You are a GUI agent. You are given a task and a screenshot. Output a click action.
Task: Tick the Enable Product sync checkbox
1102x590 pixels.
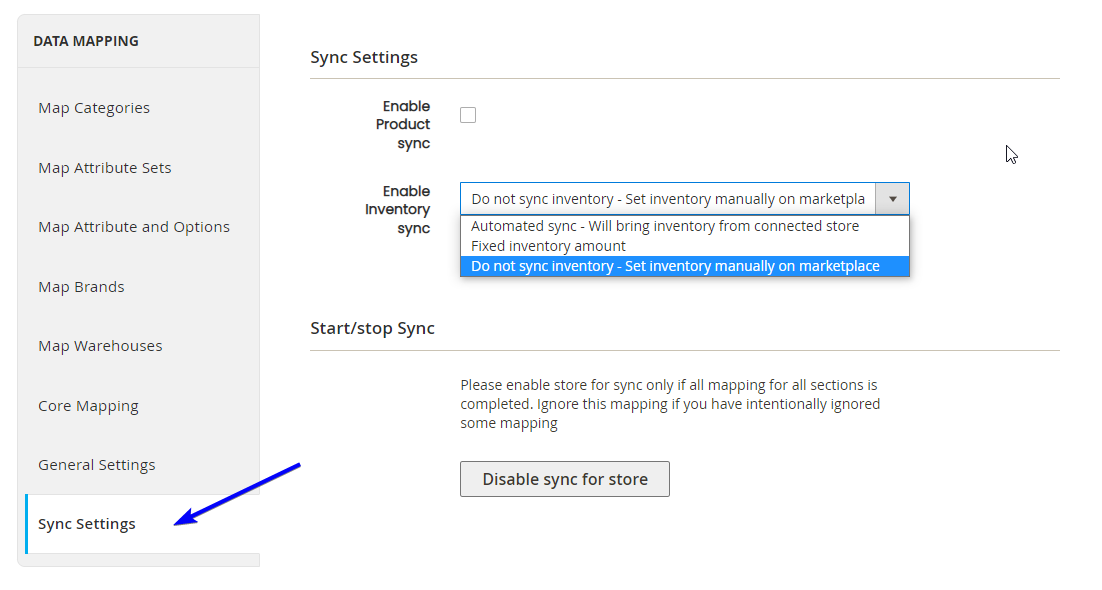468,115
